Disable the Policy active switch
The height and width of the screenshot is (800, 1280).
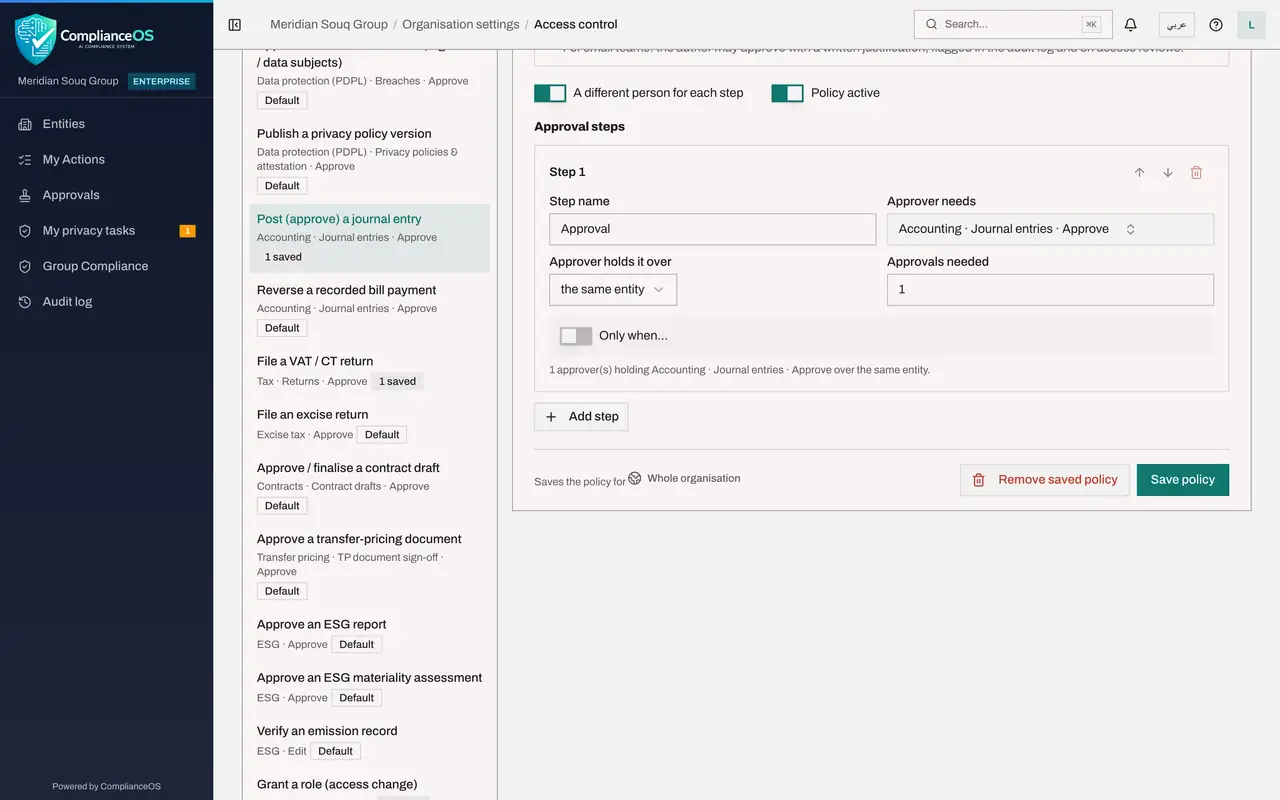[x=787, y=93]
